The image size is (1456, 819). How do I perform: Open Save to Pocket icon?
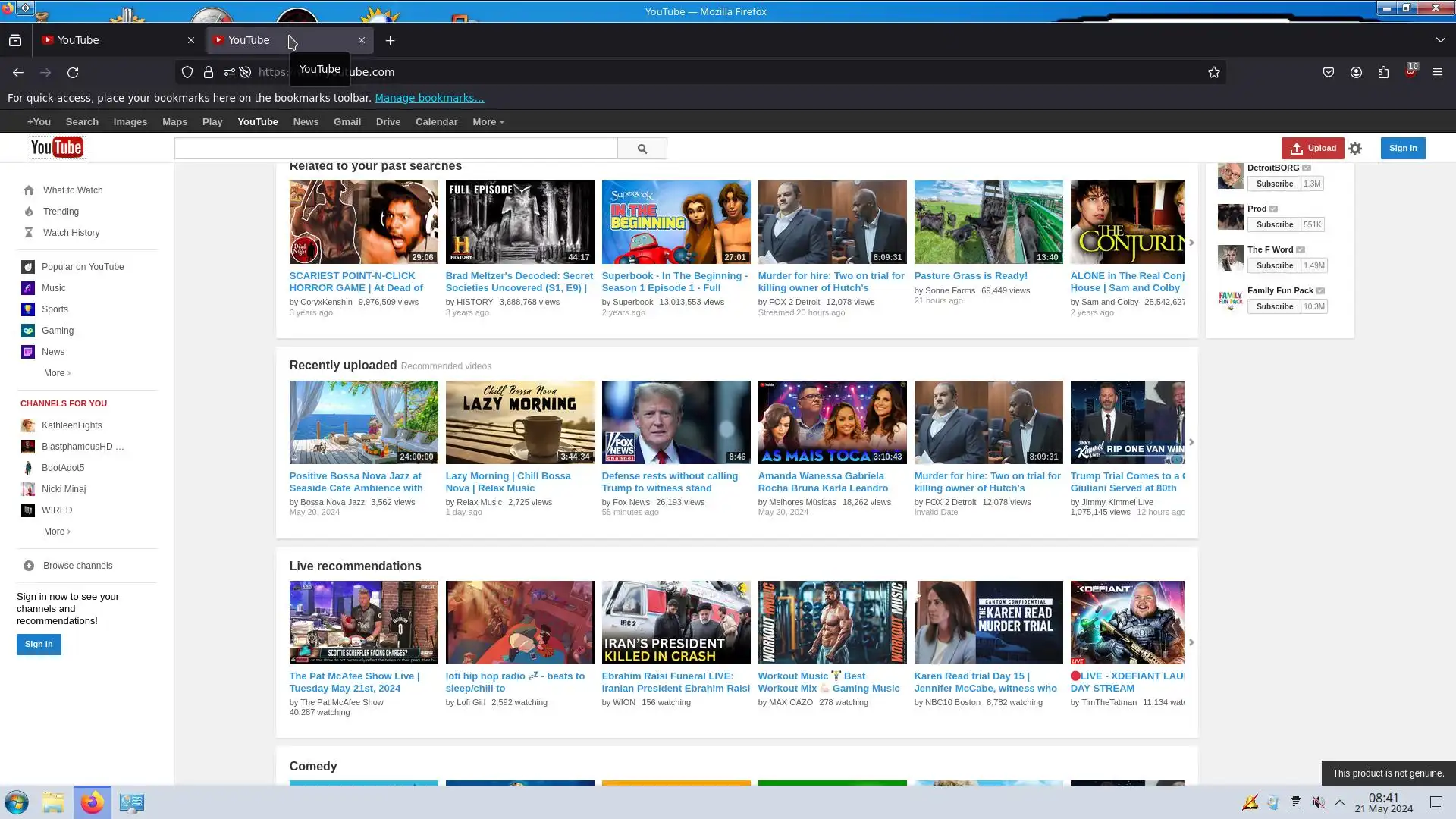(1328, 72)
